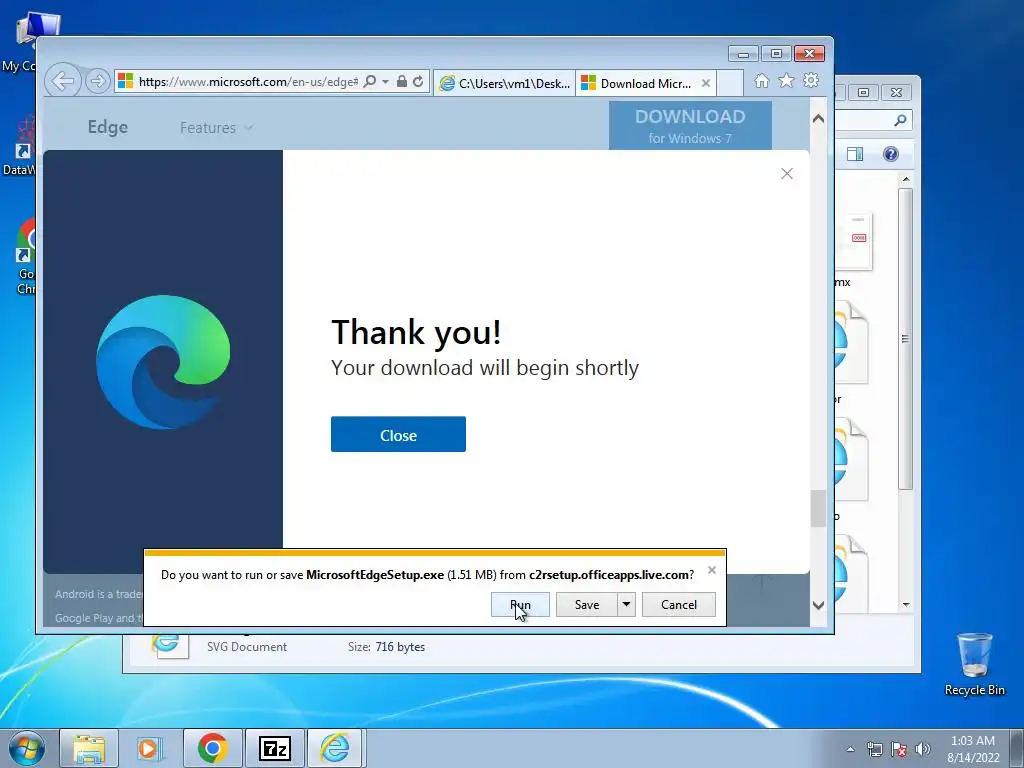Open a new blank tab in IE

click(x=730, y=83)
